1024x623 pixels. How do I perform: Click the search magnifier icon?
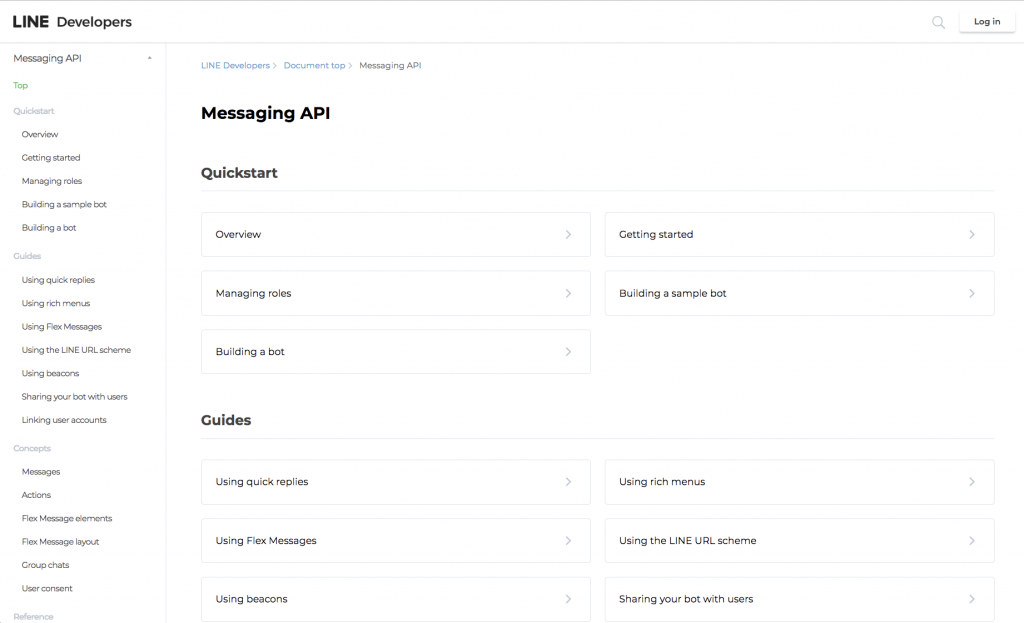[x=938, y=22]
